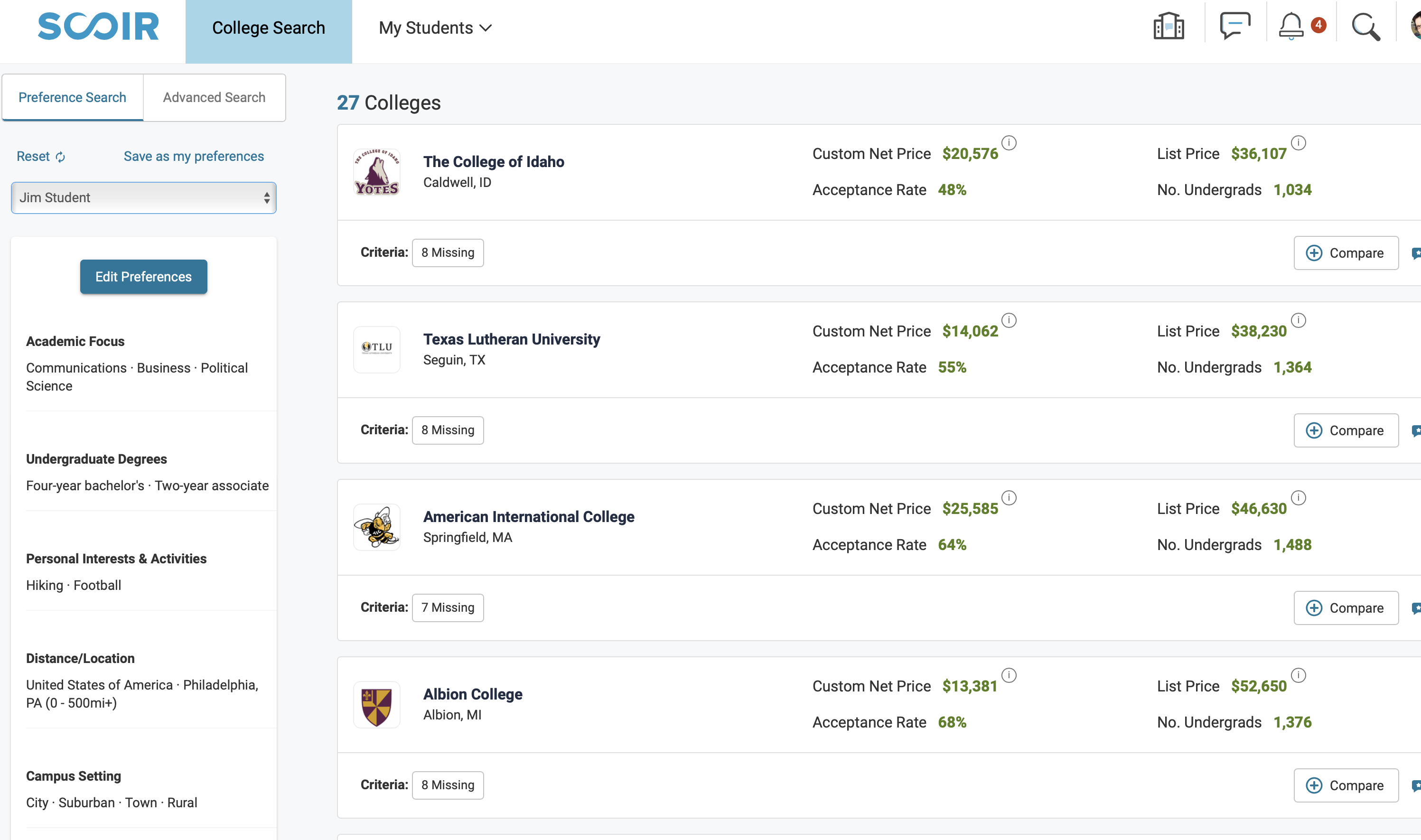Select the Preference Search tab
The image size is (1421, 840).
coord(73,97)
